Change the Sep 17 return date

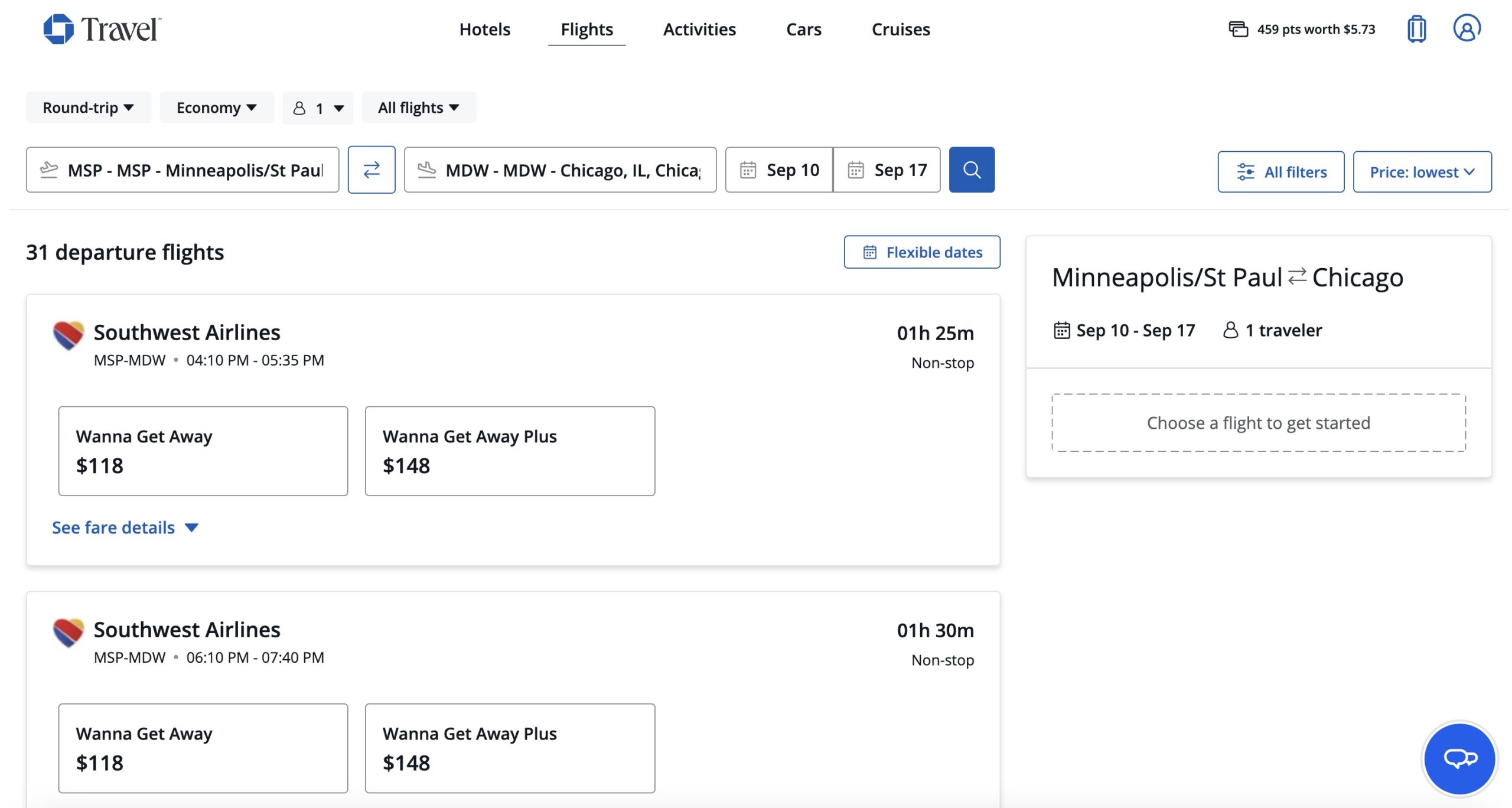(887, 170)
